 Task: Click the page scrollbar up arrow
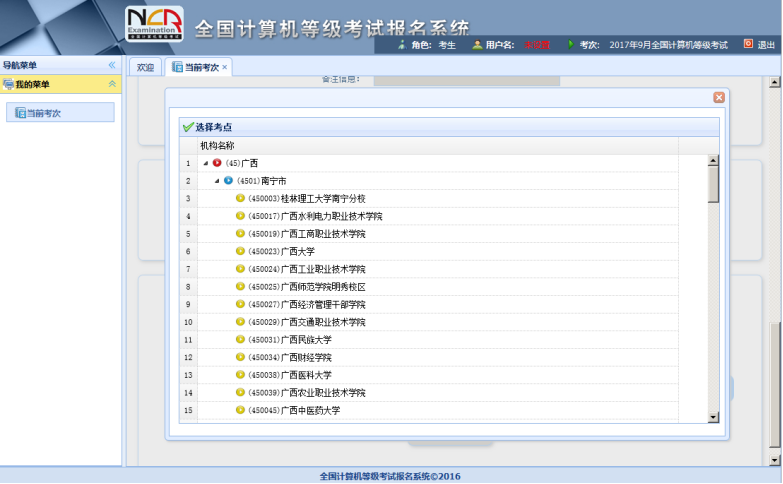775,82
